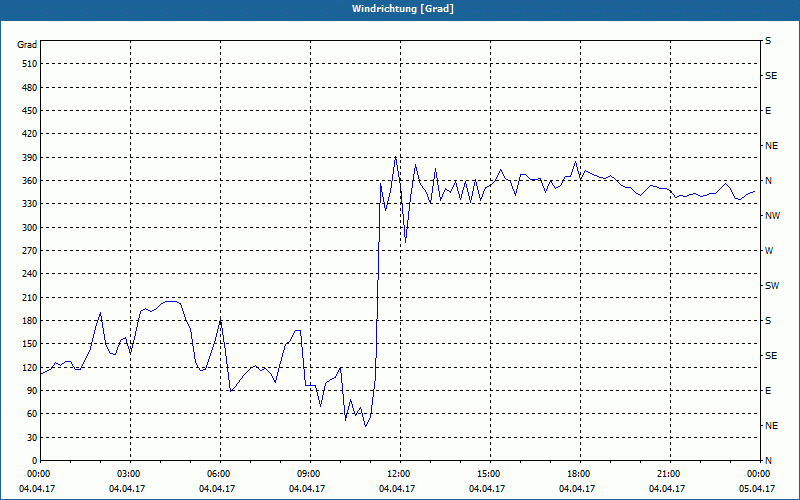Screen dimensions: 800x500
Task: Click the 510 value on the degree axis
Action: coord(30,64)
